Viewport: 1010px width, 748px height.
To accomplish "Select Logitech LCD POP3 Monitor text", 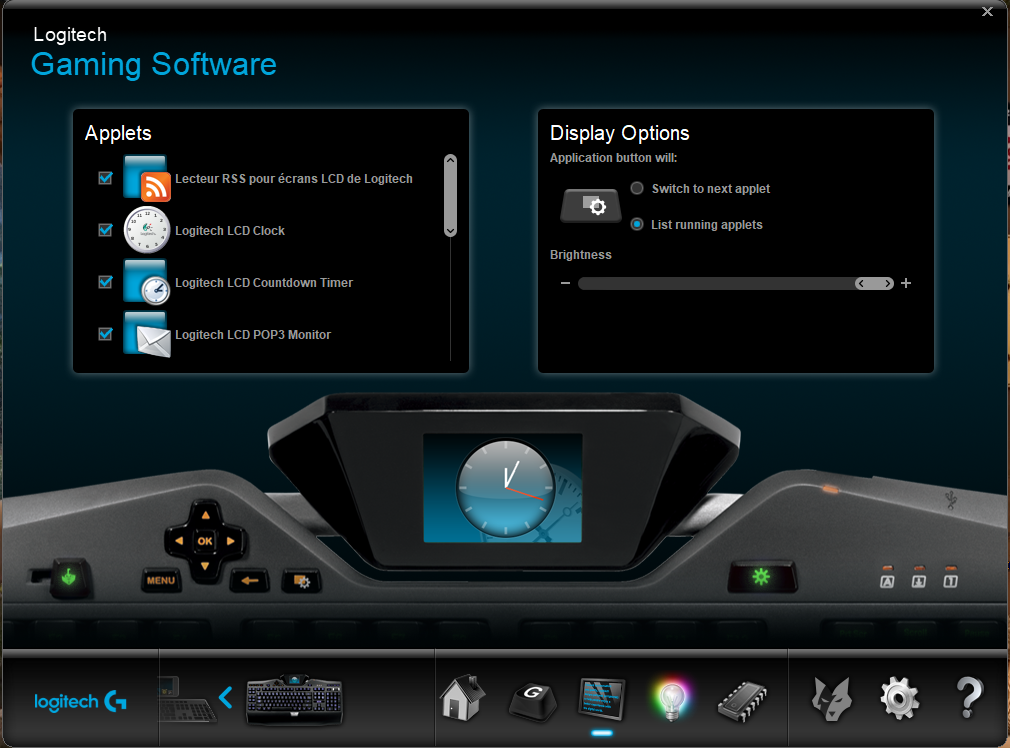I will (x=253, y=335).
